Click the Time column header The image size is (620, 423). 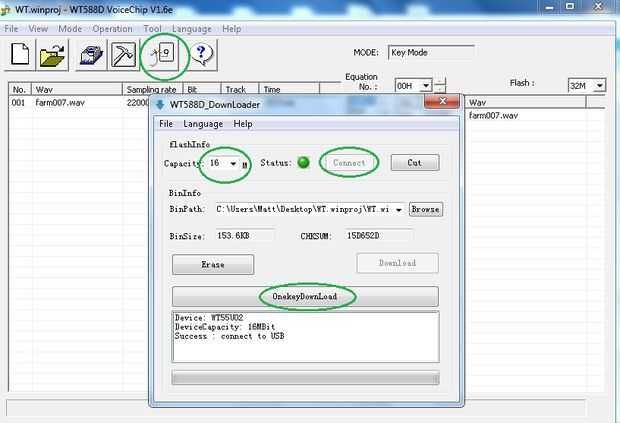pos(289,89)
